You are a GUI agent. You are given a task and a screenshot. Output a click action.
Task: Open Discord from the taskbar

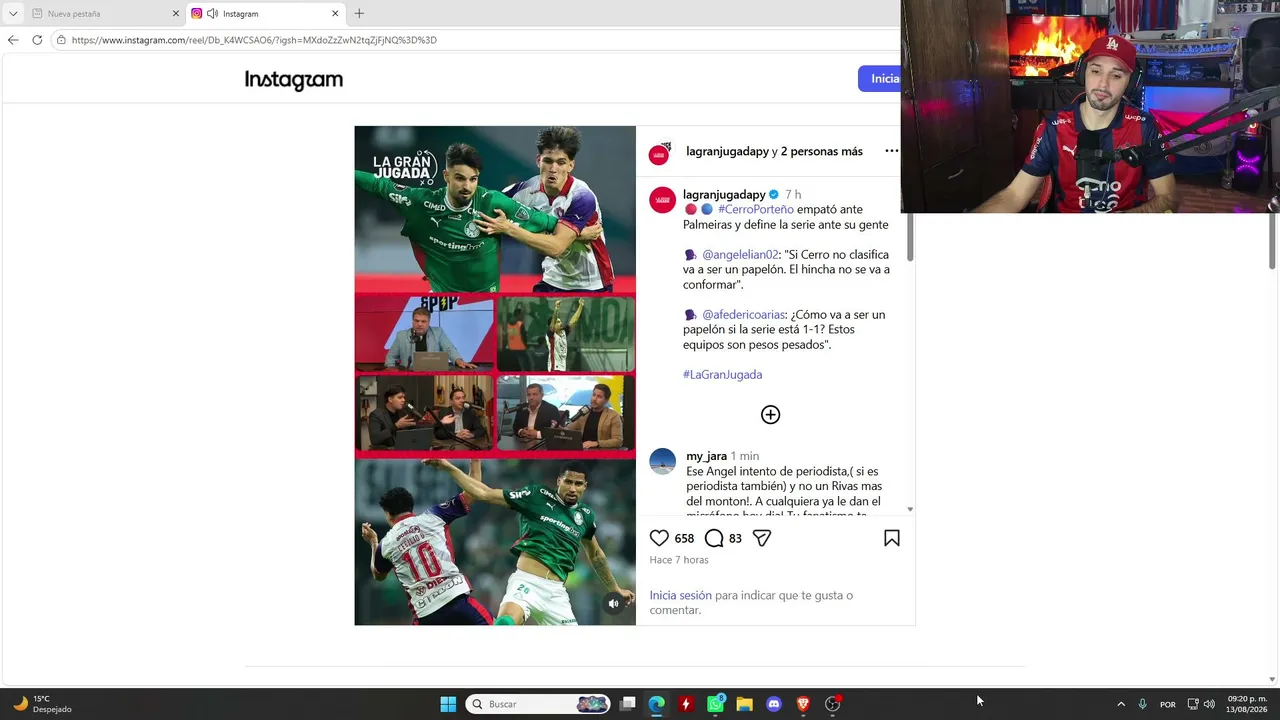(x=773, y=704)
